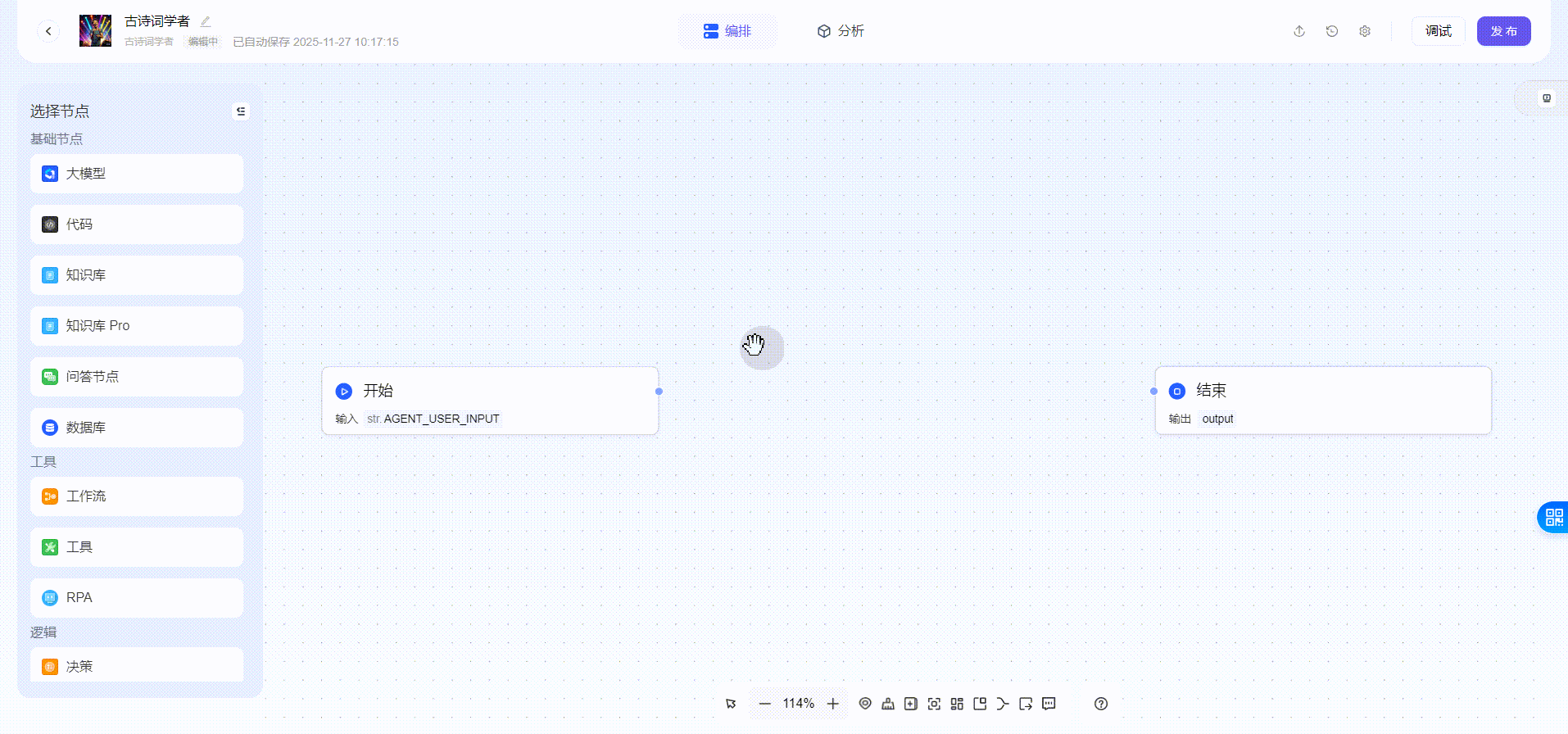Edit the agent name with pencil icon
Screen dimensions: 1568x734
click(x=206, y=21)
